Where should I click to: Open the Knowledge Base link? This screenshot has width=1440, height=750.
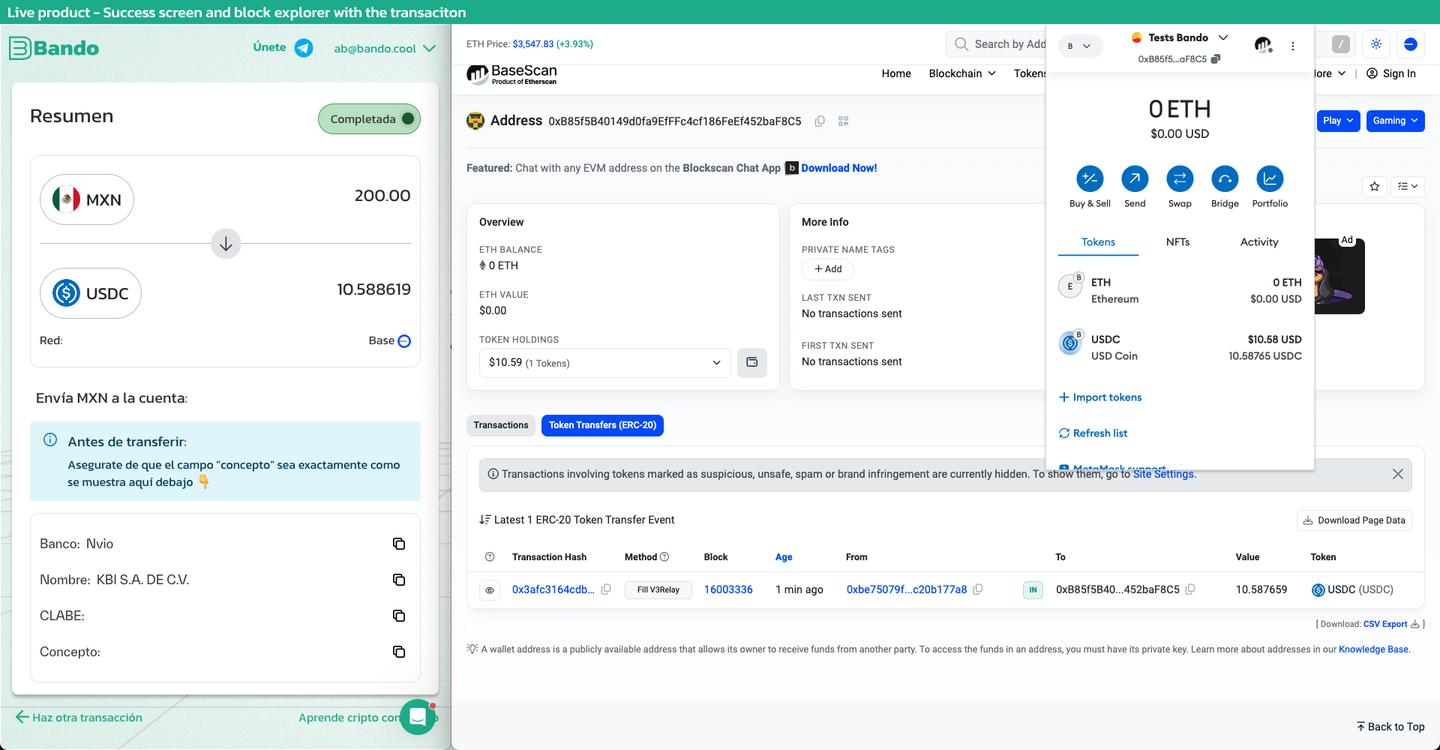[1374, 649]
